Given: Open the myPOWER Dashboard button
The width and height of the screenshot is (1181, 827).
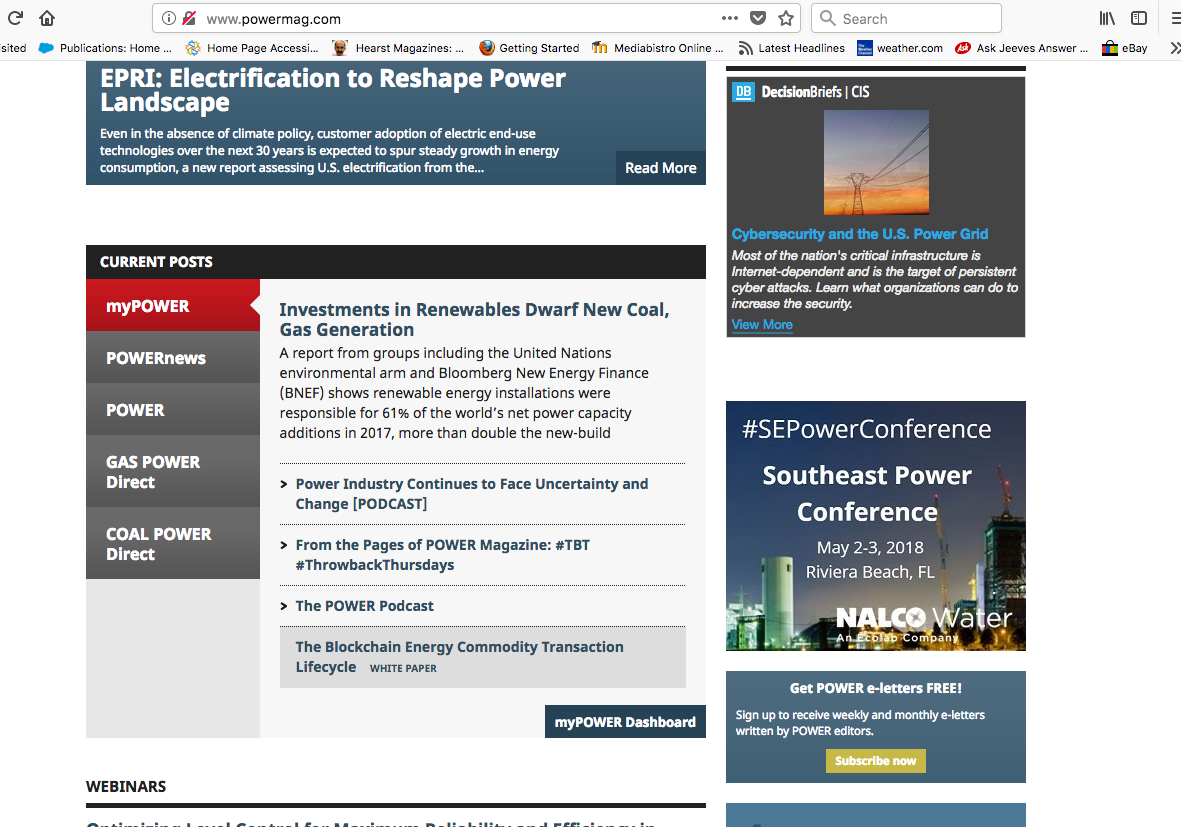Looking at the screenshot, I should pos(625,722).
